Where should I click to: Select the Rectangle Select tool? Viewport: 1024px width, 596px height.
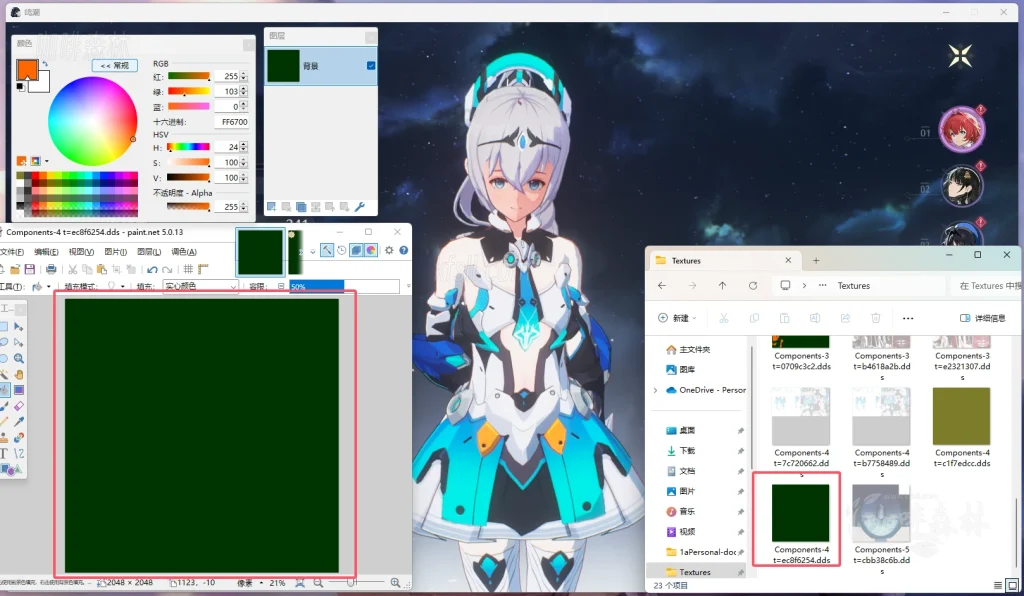pos(6,327)
